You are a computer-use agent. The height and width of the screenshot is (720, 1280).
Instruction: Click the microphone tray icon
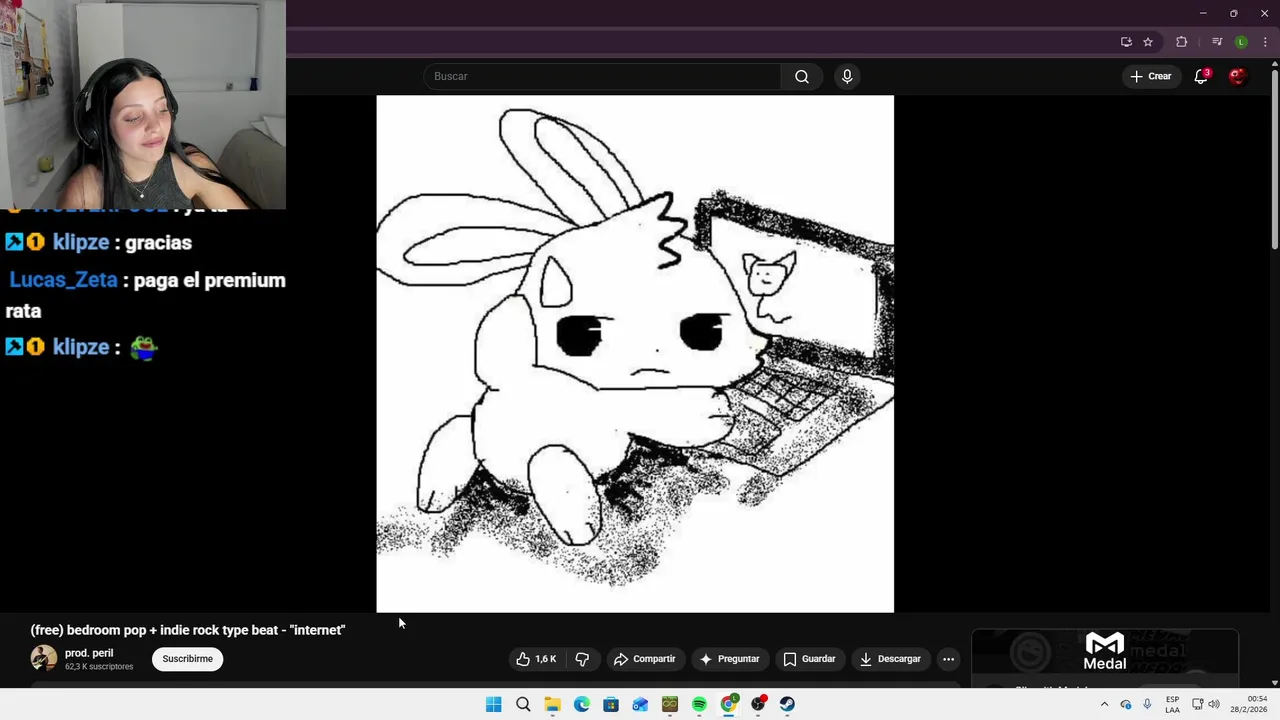pos(1147,704)
